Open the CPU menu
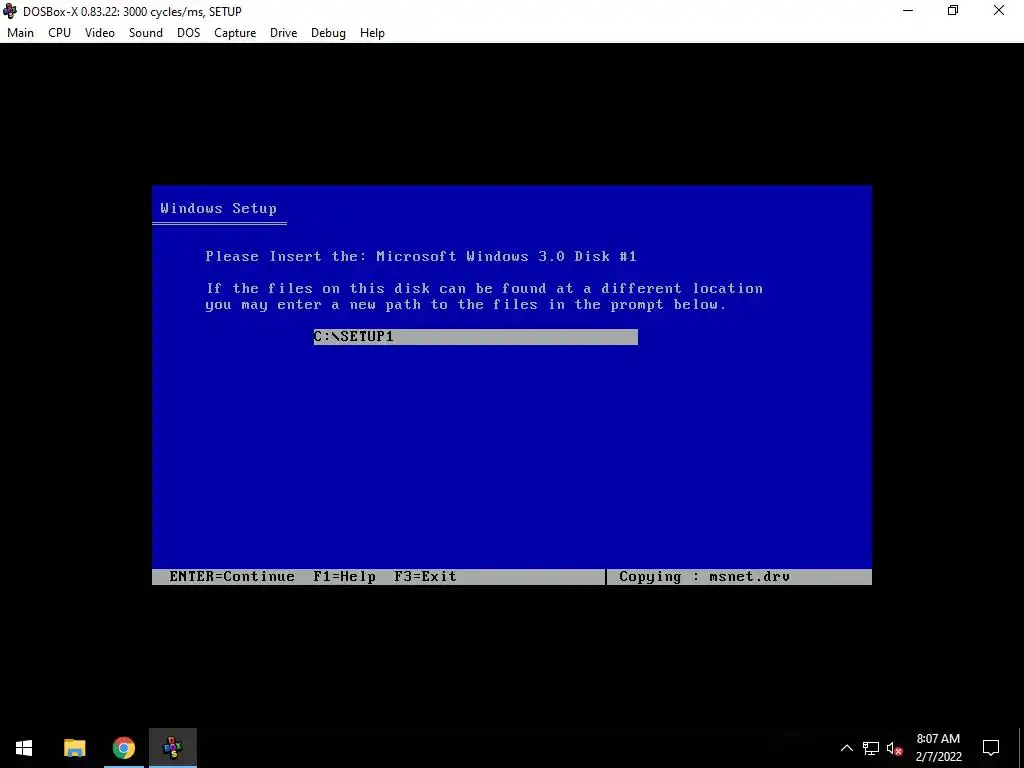The height and width of the screenshot is (768, 1024). coord(59,33)
